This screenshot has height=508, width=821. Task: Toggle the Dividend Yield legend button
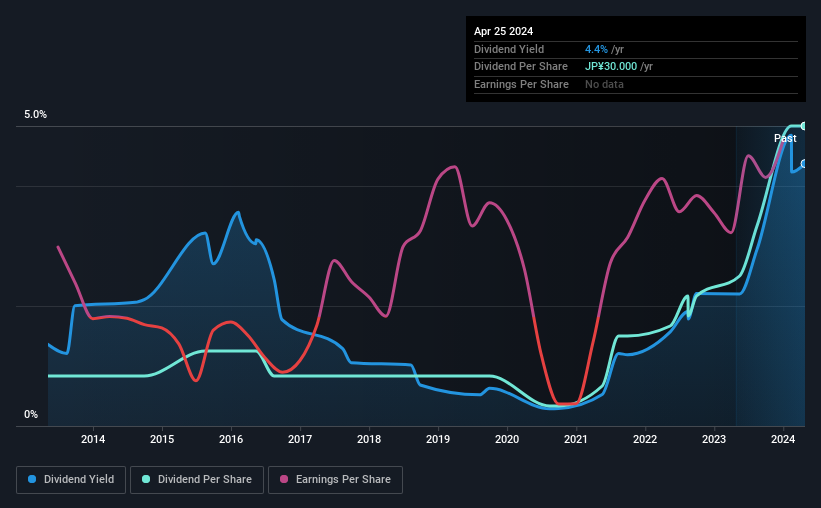click(x=71, y=479)
